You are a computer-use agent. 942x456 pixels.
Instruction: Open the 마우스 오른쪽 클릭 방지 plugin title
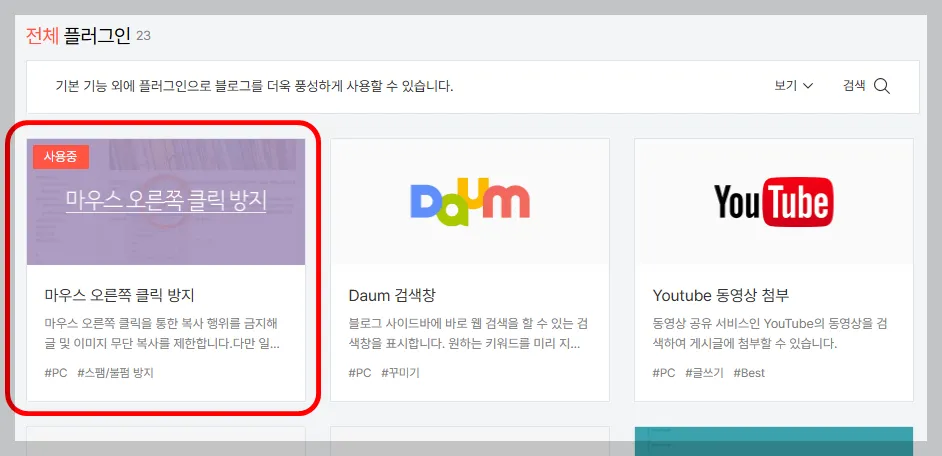tap(120, 296)
